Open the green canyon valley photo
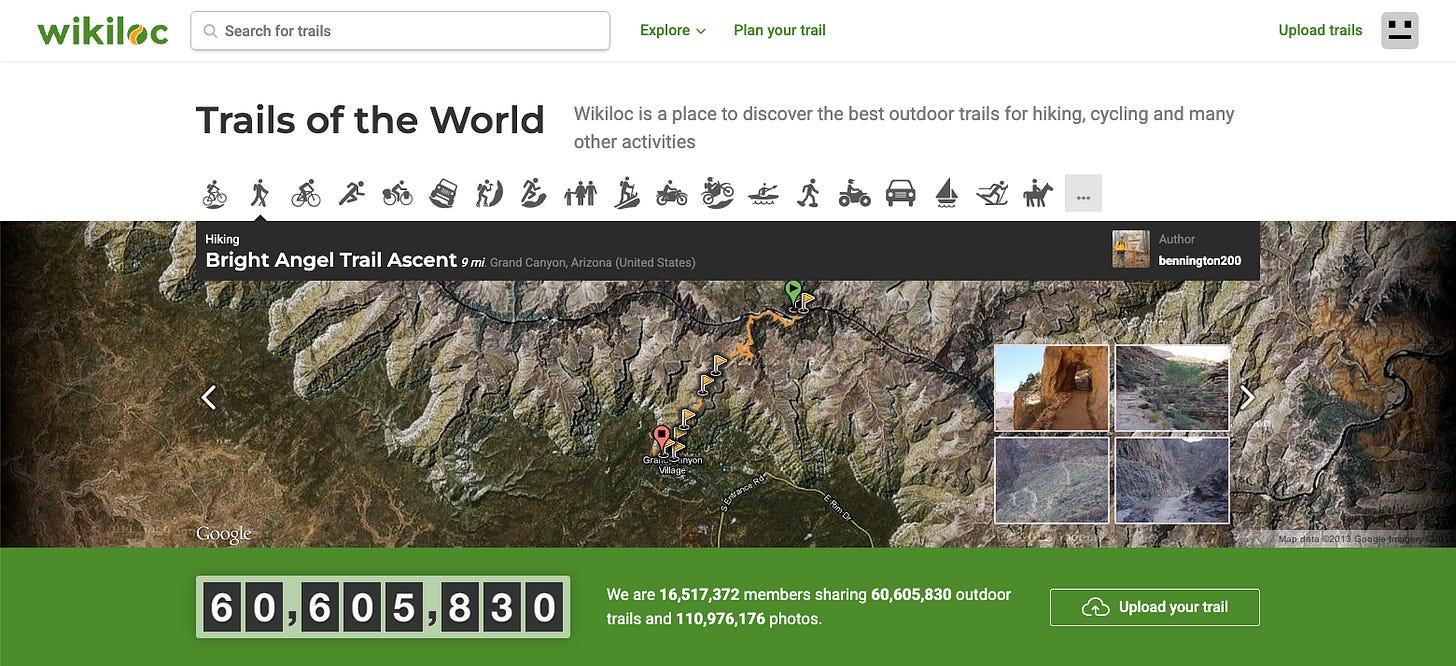1456x666 pixels. (x=1172, y=388)
